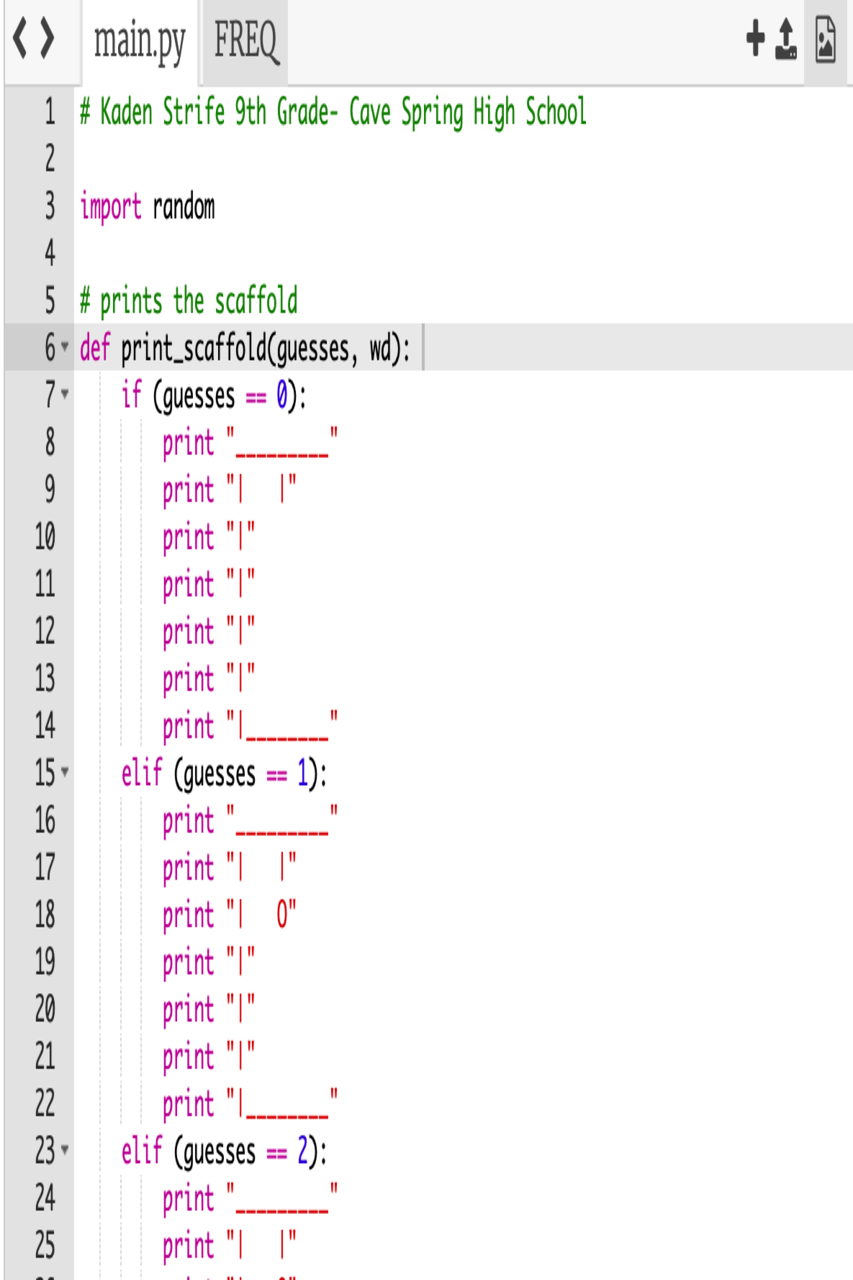
Task: Place cursor on Kaden Strife comment line
Action: [333, 113]
